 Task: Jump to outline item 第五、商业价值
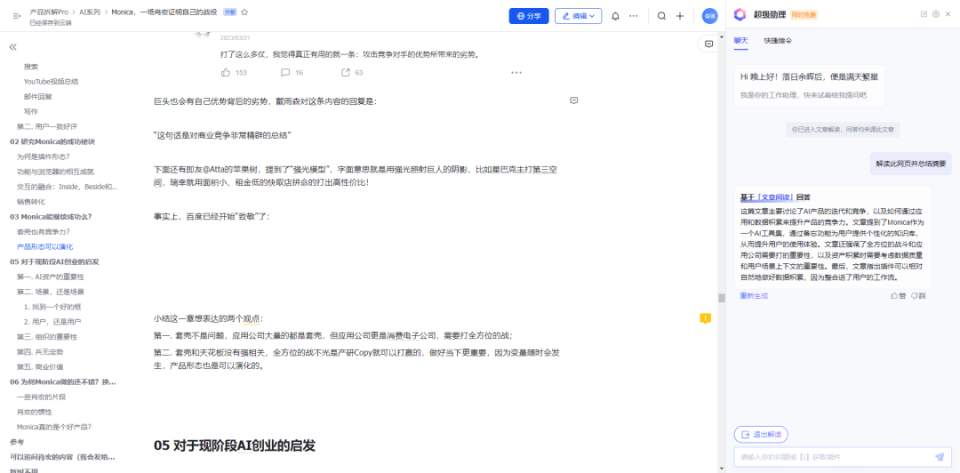[40, 367]
